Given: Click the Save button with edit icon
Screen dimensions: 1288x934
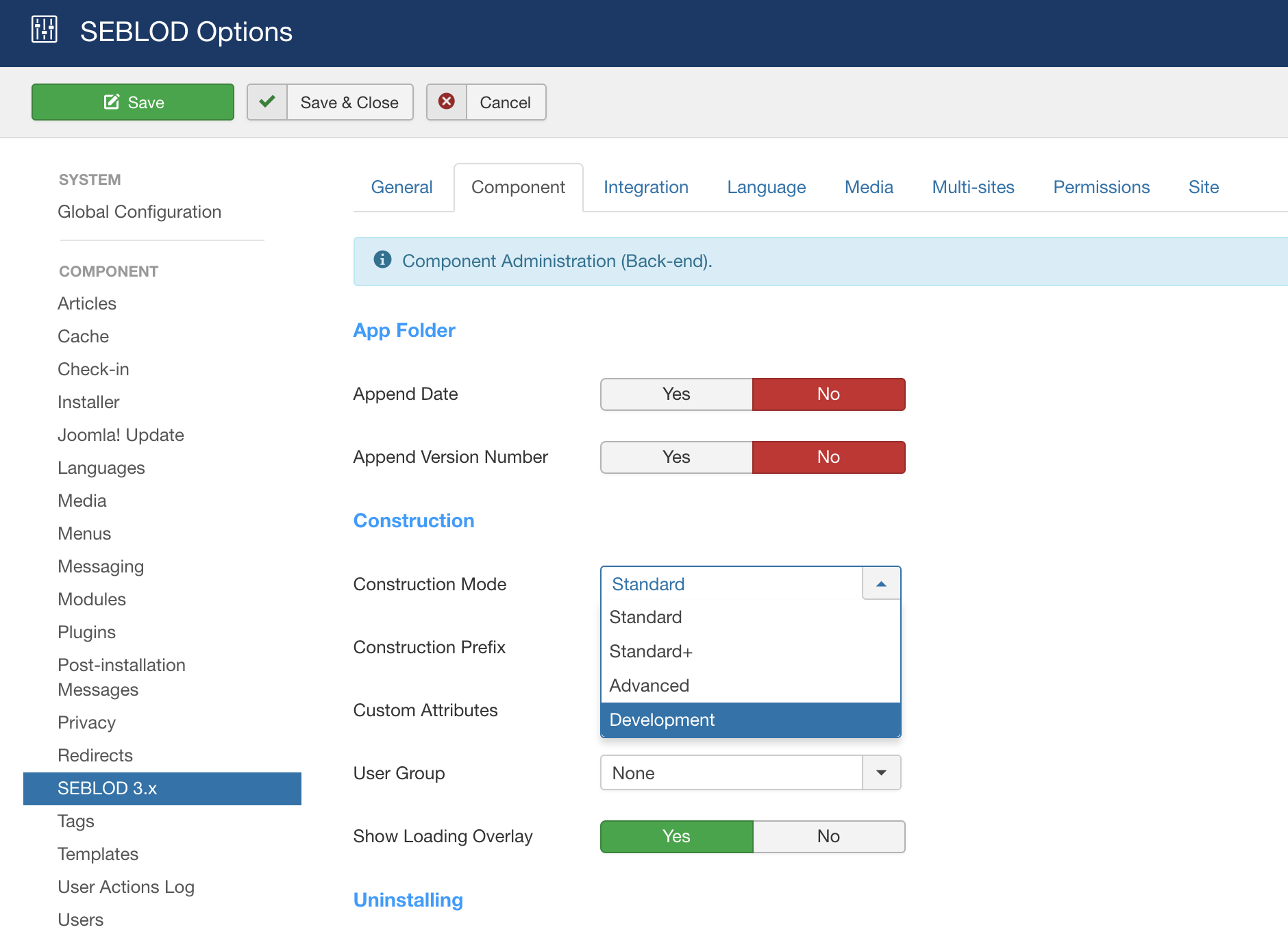Looking at the screenshot, I should (133, 102).
